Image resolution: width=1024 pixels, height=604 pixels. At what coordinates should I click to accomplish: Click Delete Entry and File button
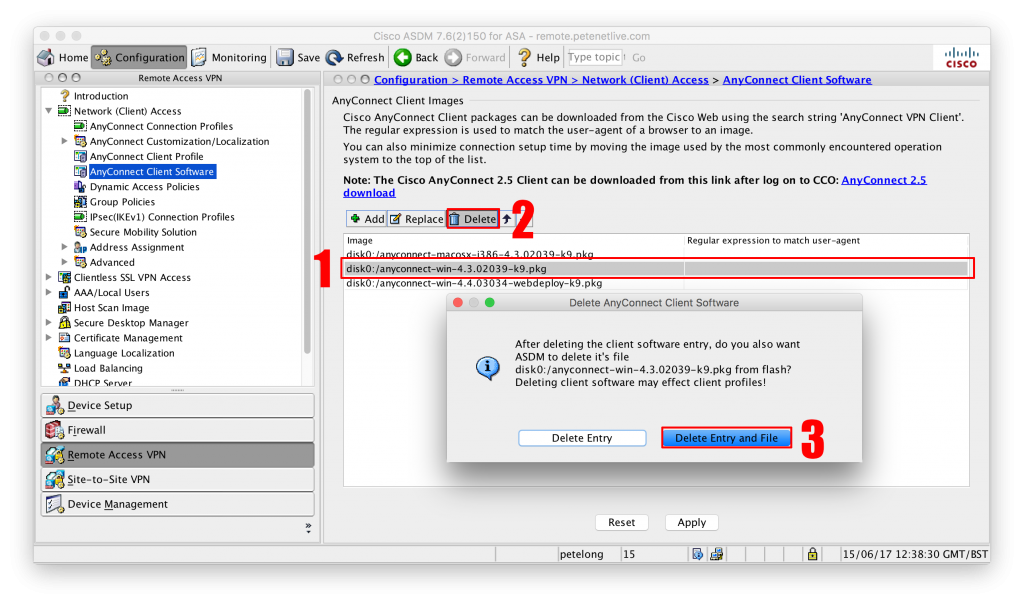(x=726, y=438)
